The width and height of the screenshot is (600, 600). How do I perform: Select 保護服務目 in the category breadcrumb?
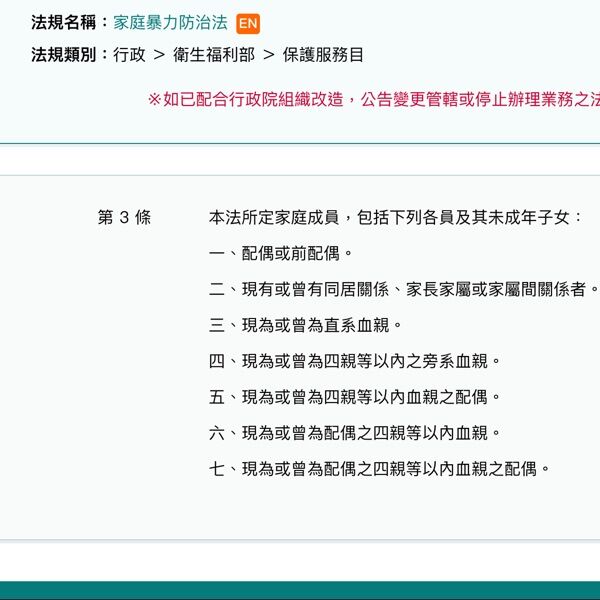[x=324, y=55]
